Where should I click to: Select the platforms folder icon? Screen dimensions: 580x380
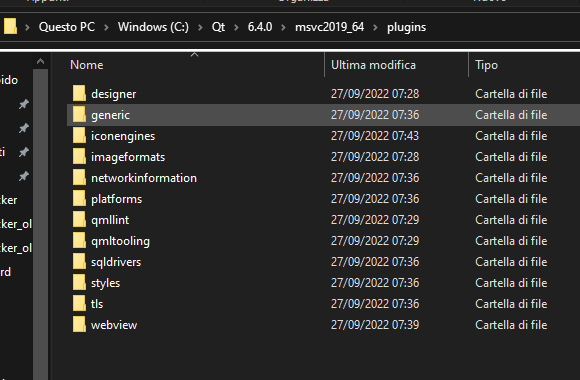[x=79, y=198]
